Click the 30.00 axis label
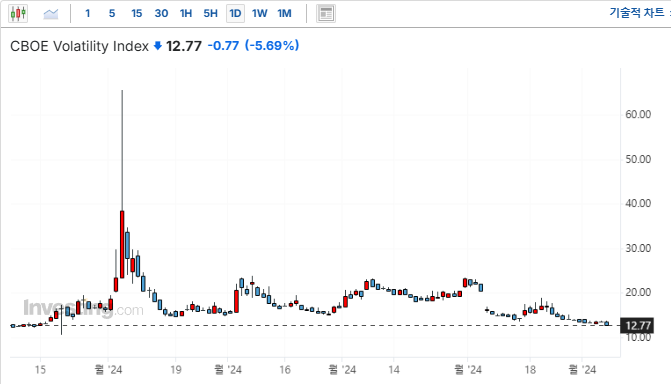The width and height of the screenshot is (671, 384). [638, 248]
